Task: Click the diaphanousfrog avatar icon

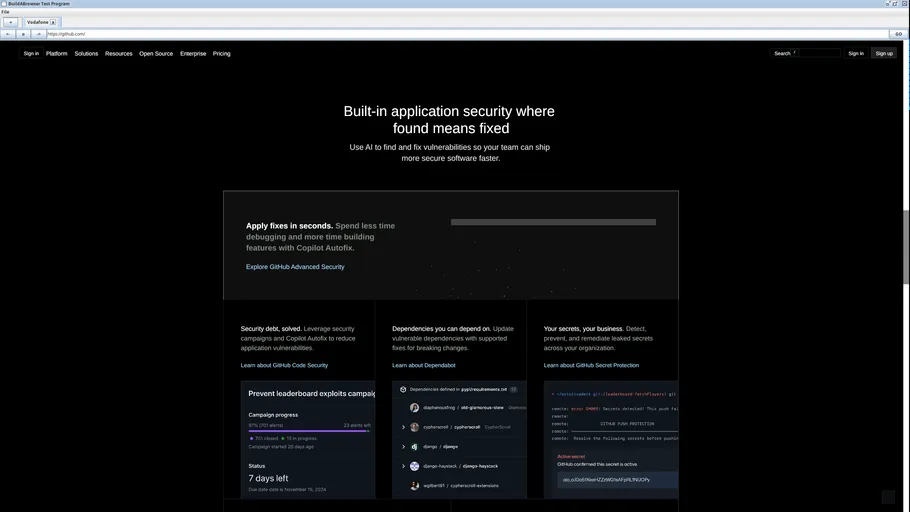Action: coord(414,408)
